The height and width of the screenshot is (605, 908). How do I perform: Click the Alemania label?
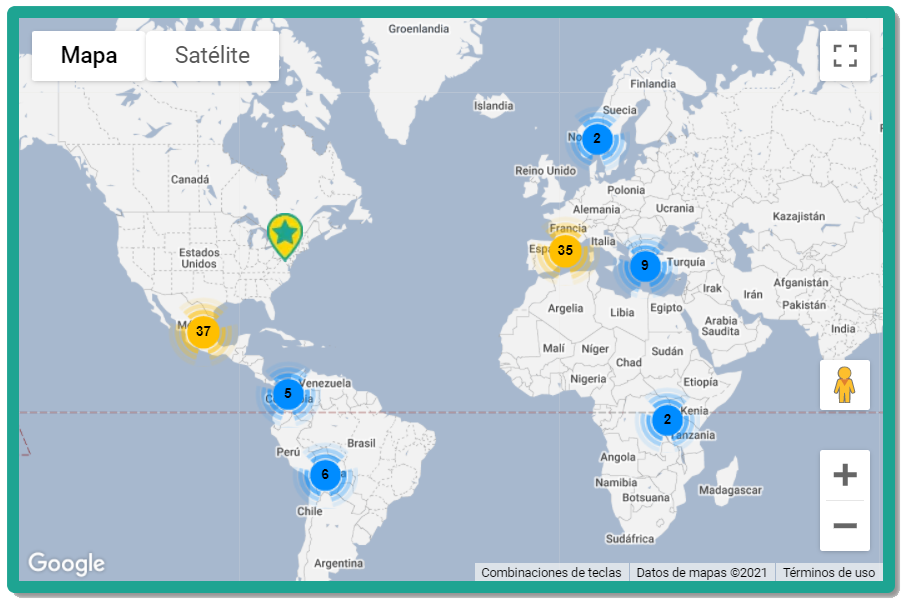tap(596, 210)
